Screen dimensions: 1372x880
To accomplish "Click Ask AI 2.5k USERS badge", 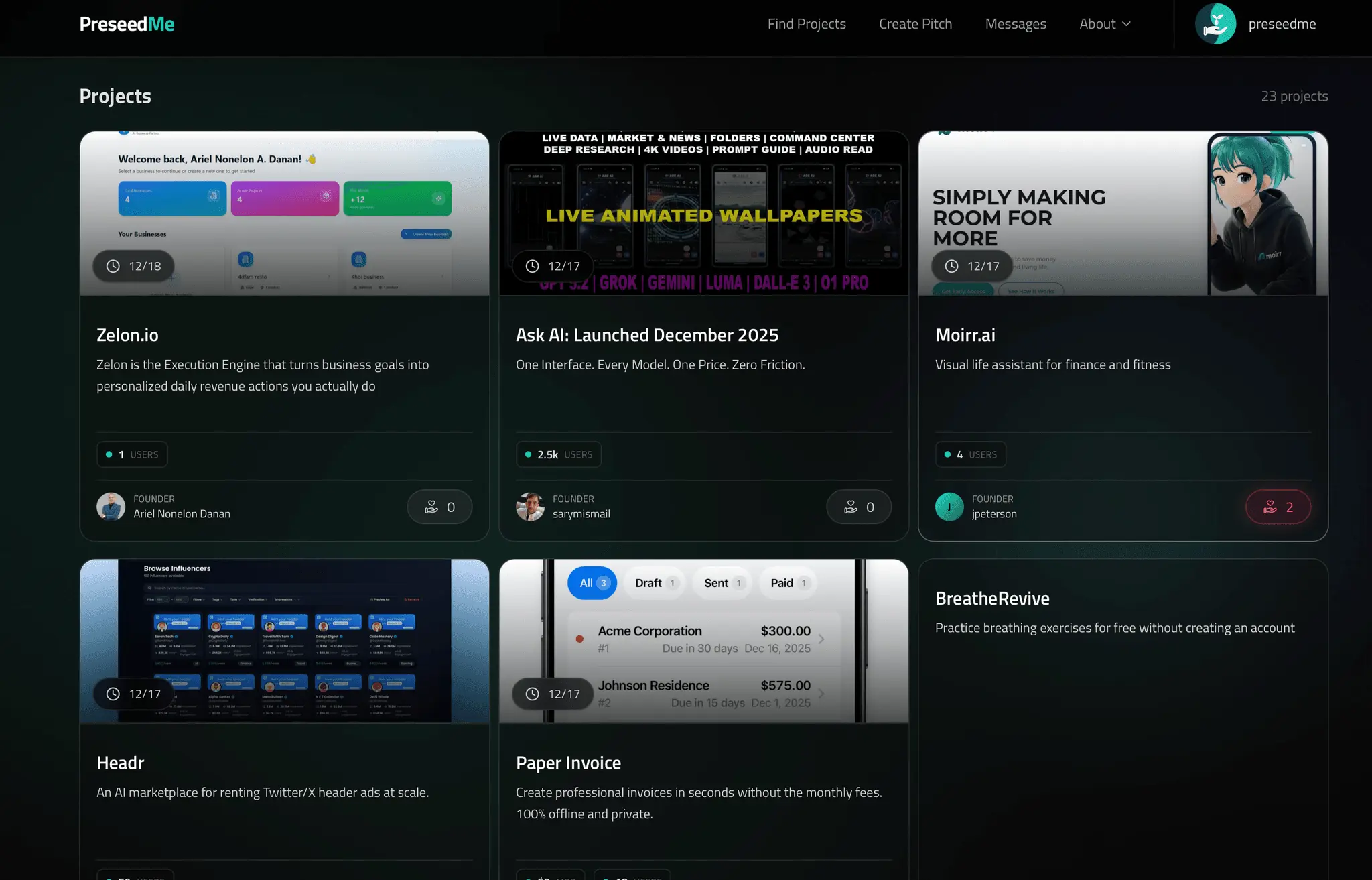I will pos(559,454).
